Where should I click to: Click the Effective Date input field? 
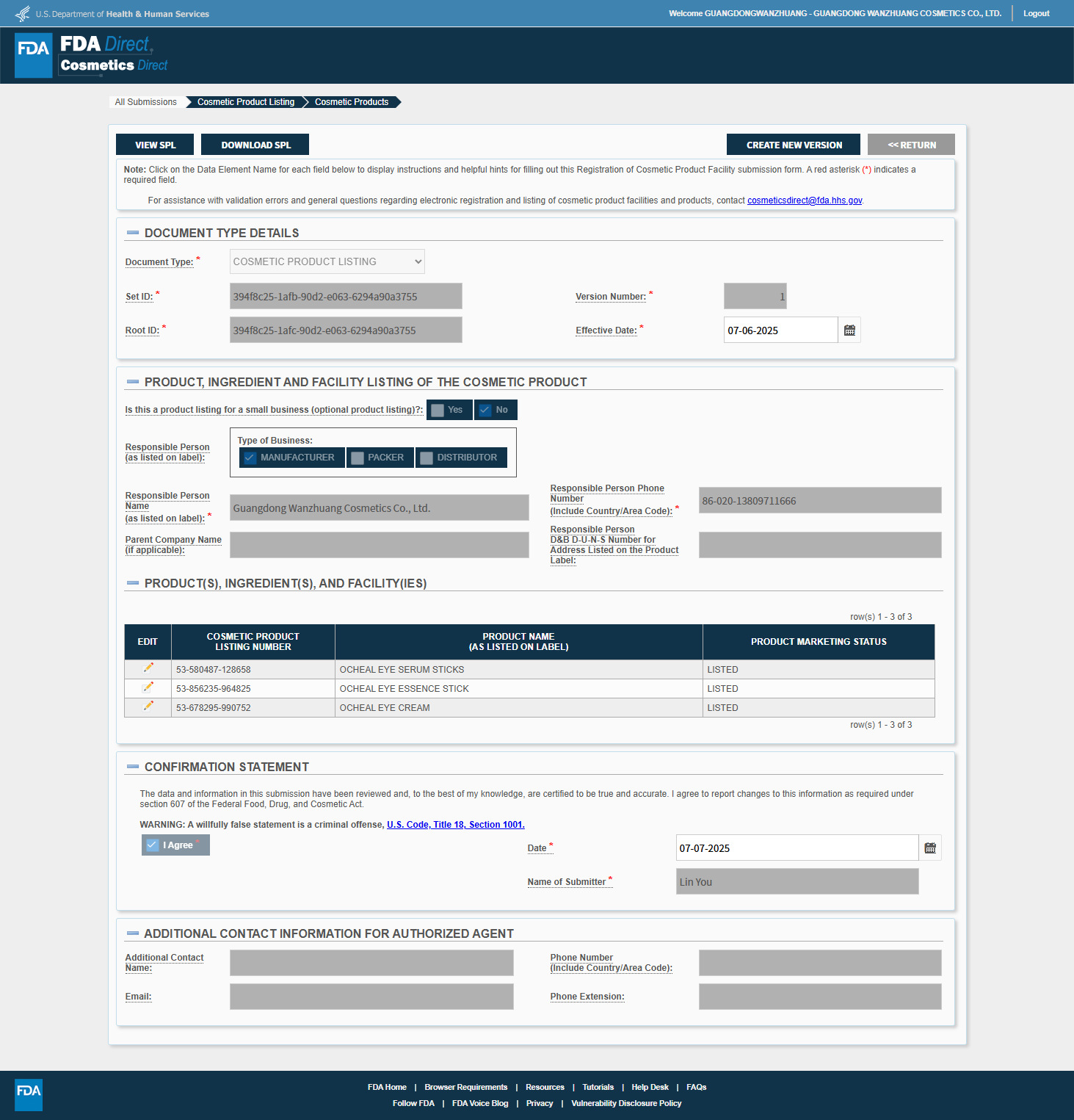780,330
